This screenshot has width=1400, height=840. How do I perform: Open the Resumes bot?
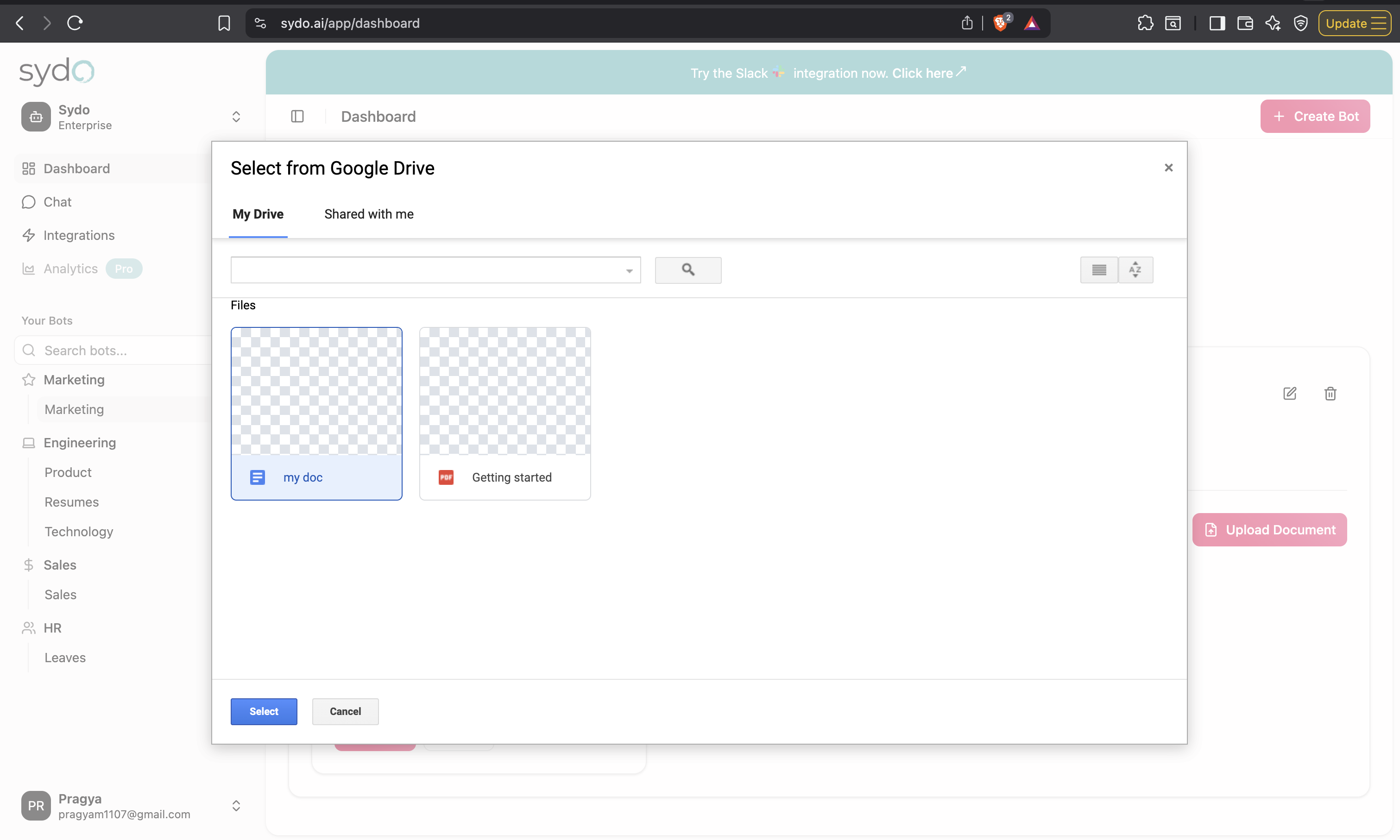click(x=72, y=502)
